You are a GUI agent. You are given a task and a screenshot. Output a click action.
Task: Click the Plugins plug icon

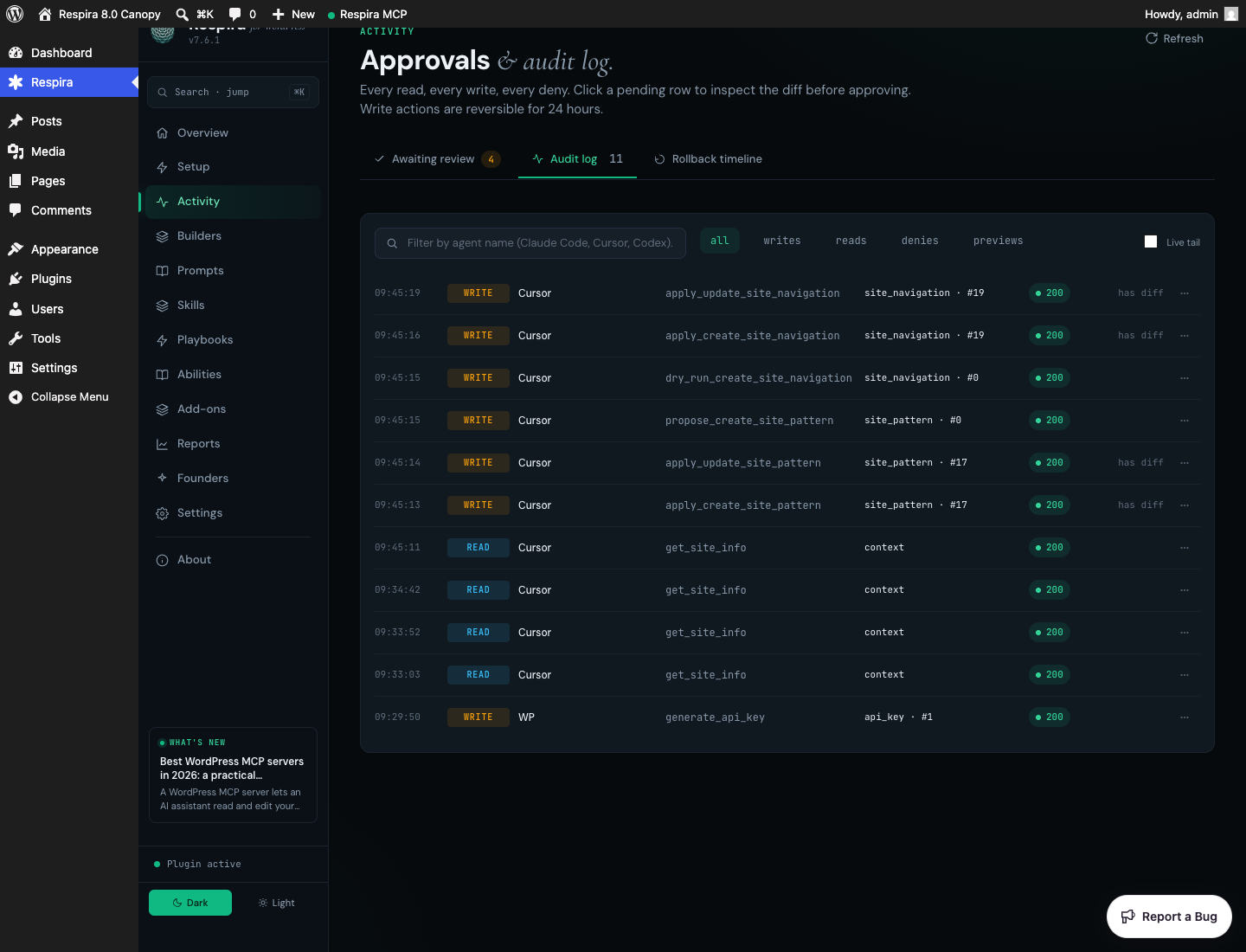[16, 279]
